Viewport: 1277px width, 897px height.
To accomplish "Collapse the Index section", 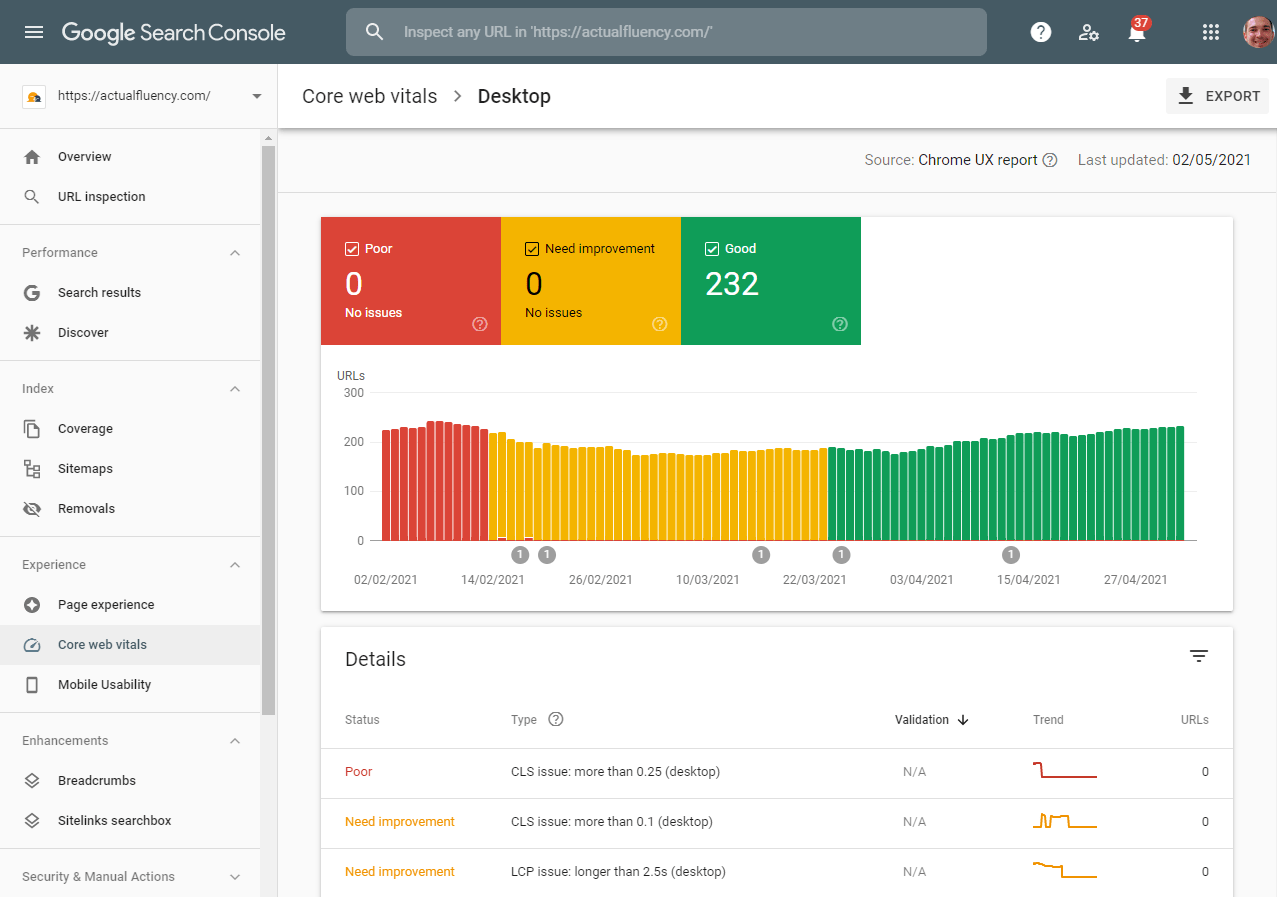I will [x=235, y=389].
